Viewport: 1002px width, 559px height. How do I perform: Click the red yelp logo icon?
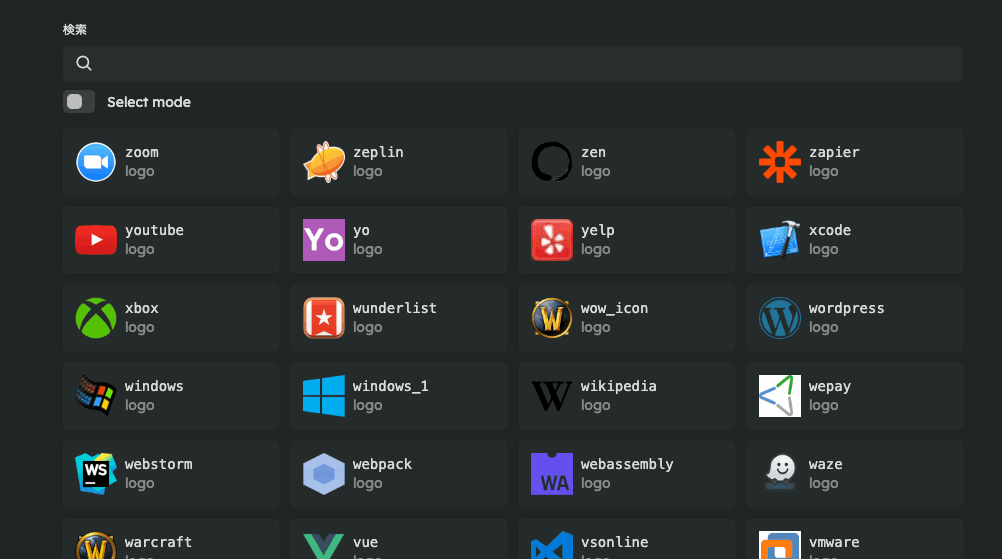point(551,240)
